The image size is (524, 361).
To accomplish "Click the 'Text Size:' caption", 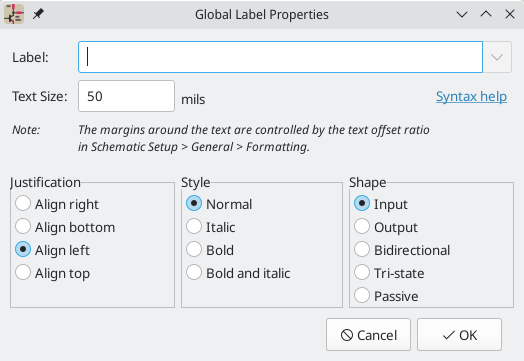I will [x=40, y=97].
